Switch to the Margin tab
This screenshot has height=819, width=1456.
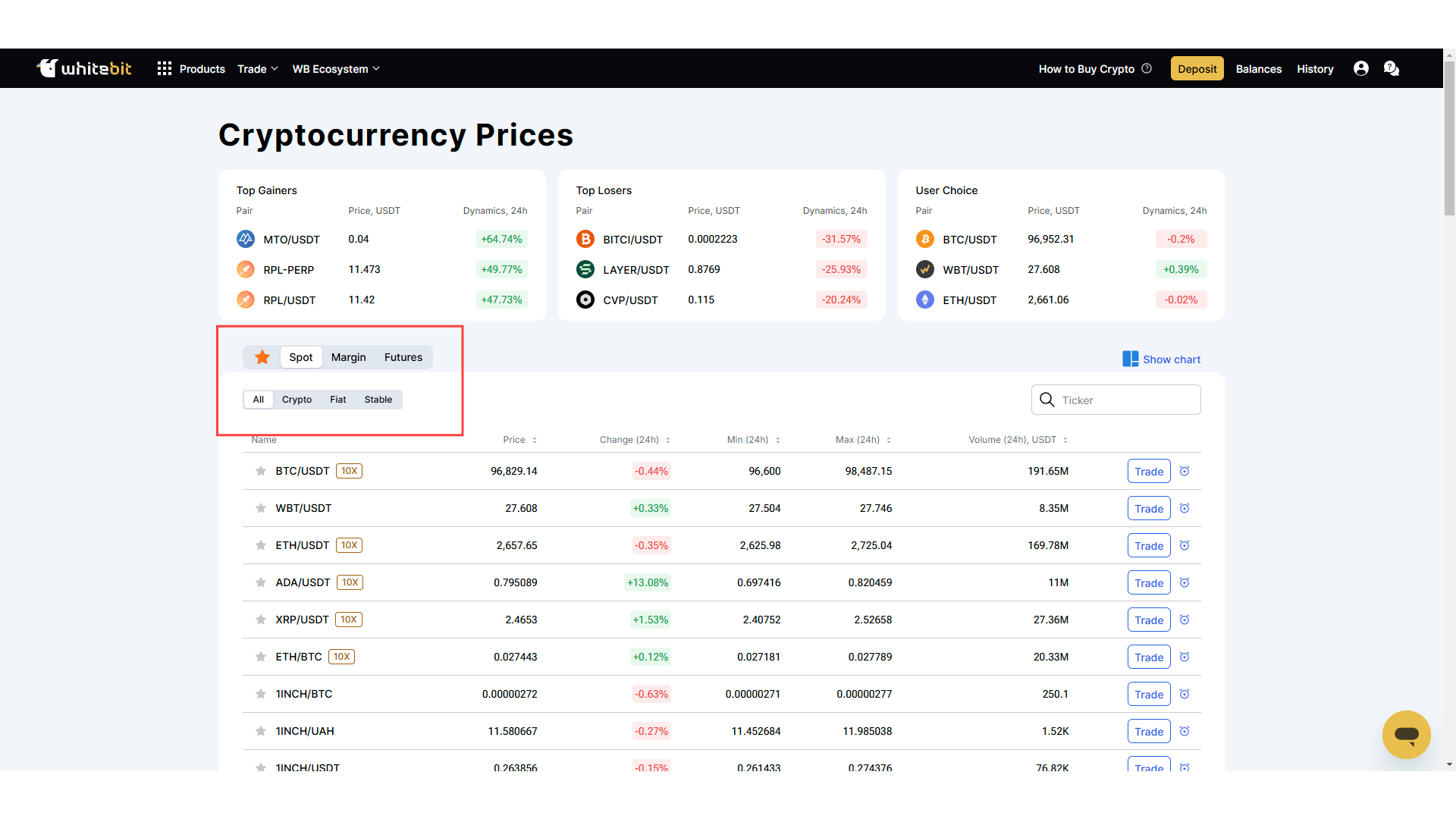pyautogui.click(x=349, y=357)
